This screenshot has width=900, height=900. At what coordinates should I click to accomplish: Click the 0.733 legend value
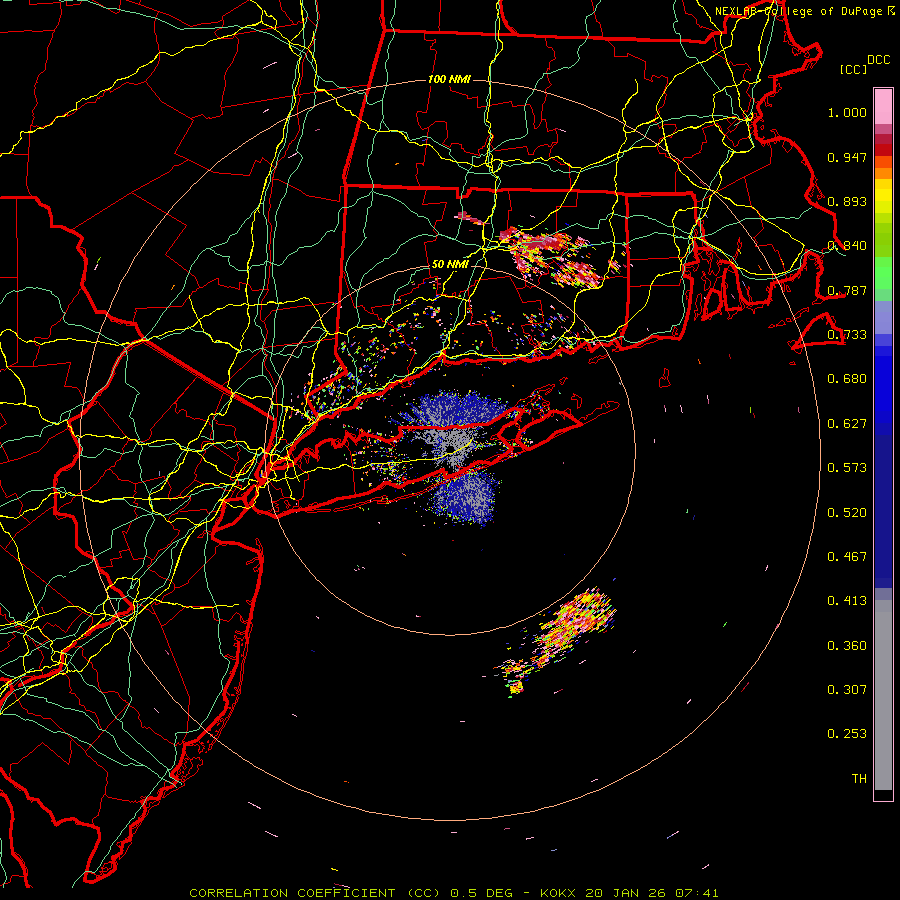point(847,335)
